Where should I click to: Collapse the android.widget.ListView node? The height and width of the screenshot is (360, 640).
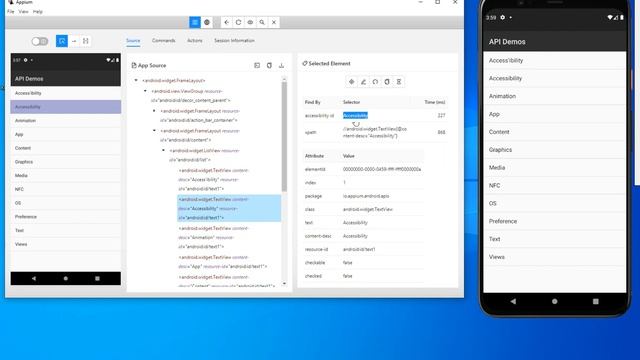click(163, 150)
